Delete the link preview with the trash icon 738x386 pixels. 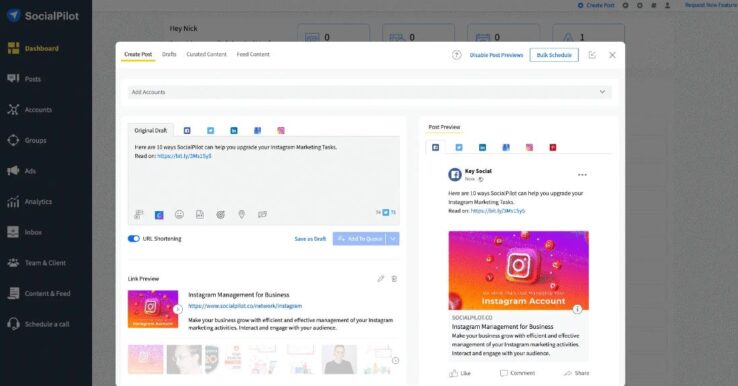(x=394, y=279)
